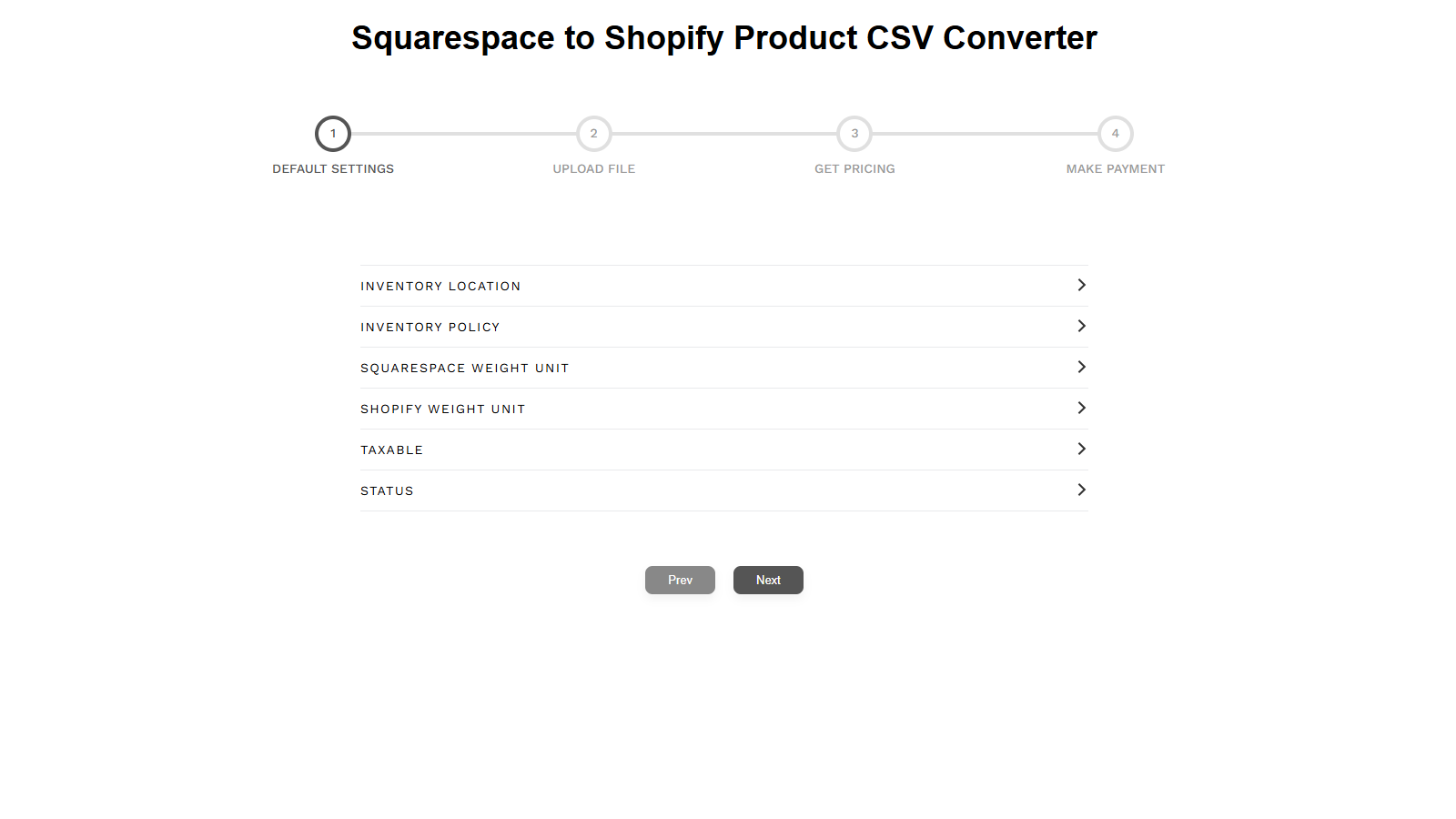Viewport: 1456px width, 819px height.
Task: Click the Shopify Weight Unit chevron
Action: (x=1081, y=408)
